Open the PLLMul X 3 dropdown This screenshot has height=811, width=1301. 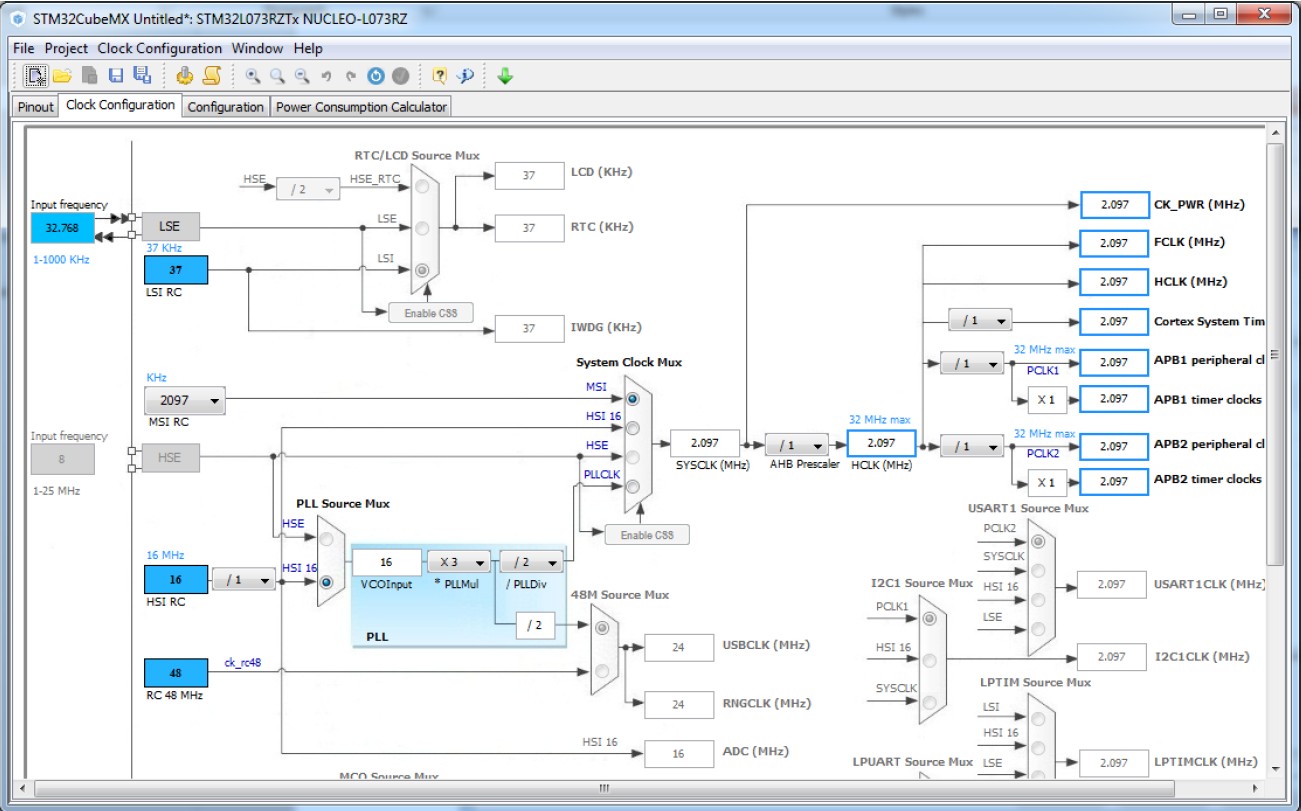459,563
